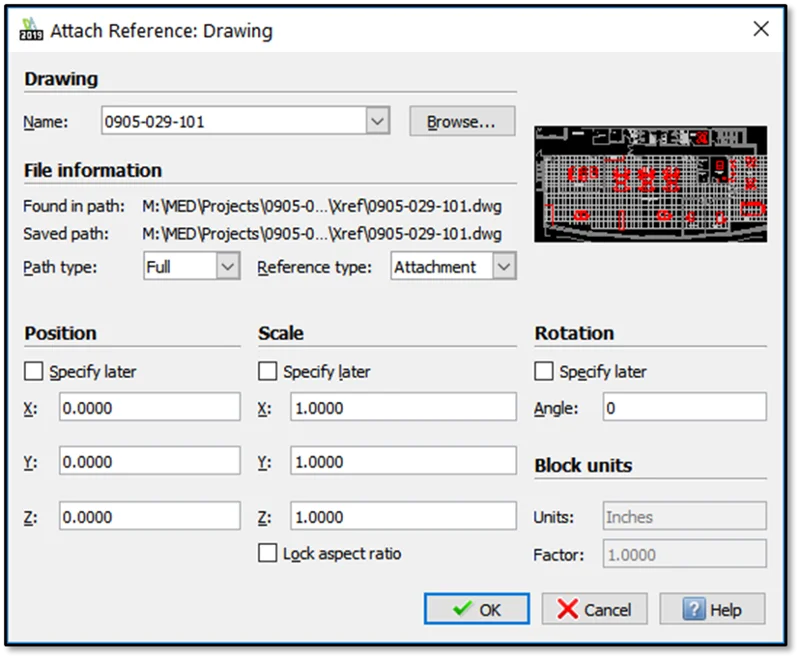Enable Specify later for Rotation

pyautogui.click(x=544, y=372)
